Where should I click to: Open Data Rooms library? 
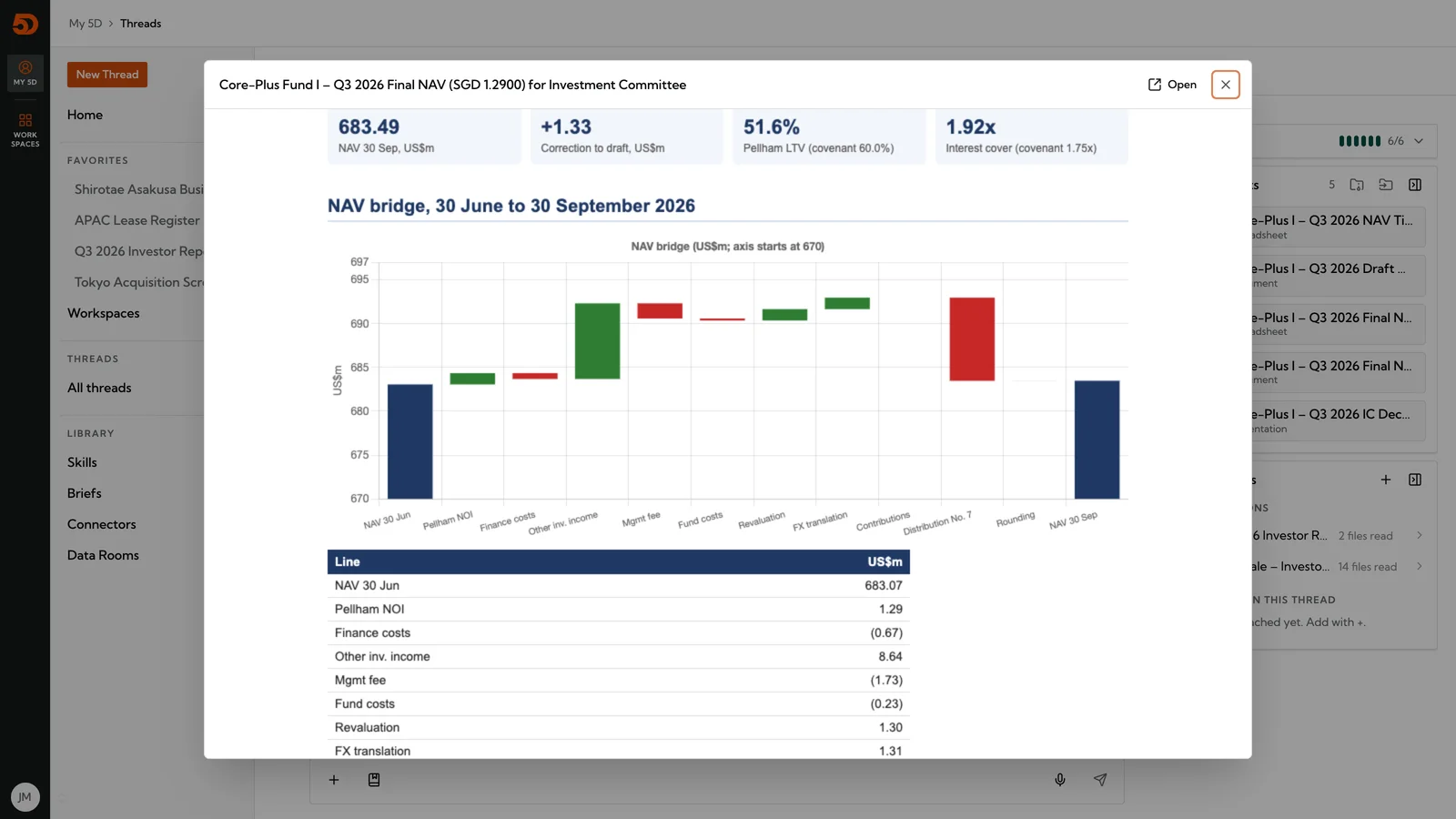103,555
